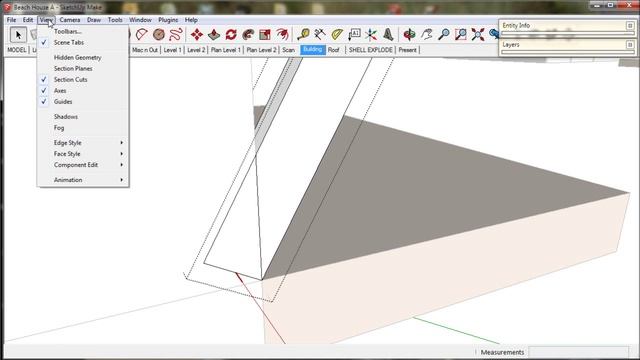Screen dimensions: 640x360
Task: Open the Component Edit submenu
Action: [x=83, y=165]
